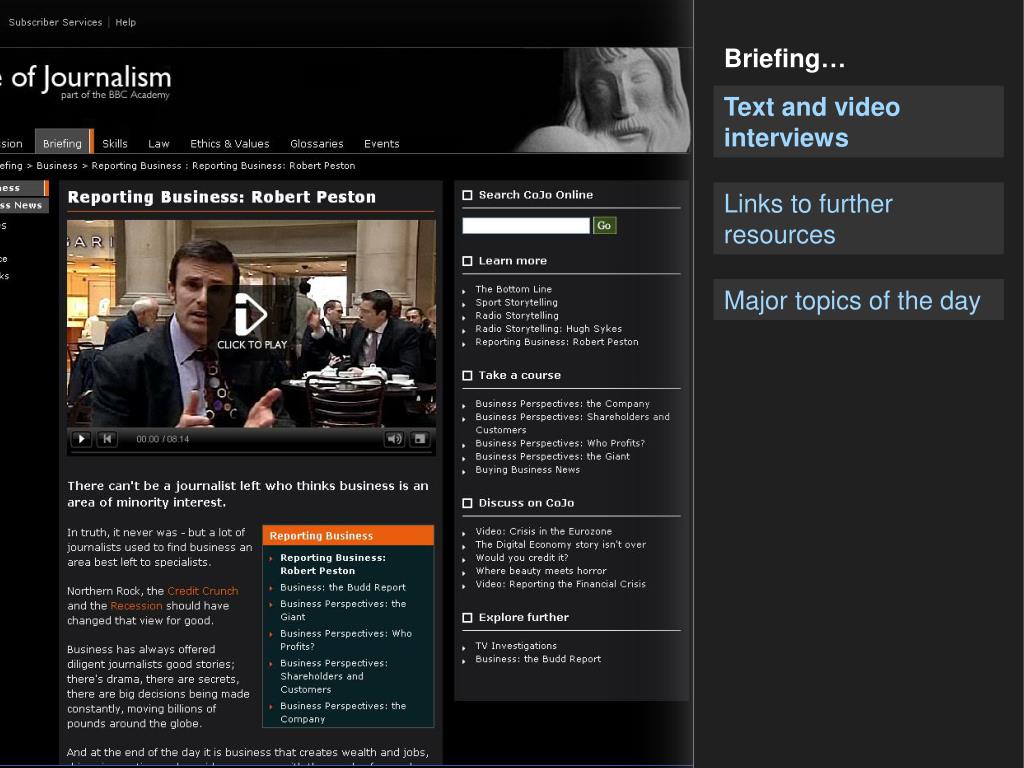Open the Would you credit it? link
The height and width of the screenshot is (768, 1024).
coord(522,558)
